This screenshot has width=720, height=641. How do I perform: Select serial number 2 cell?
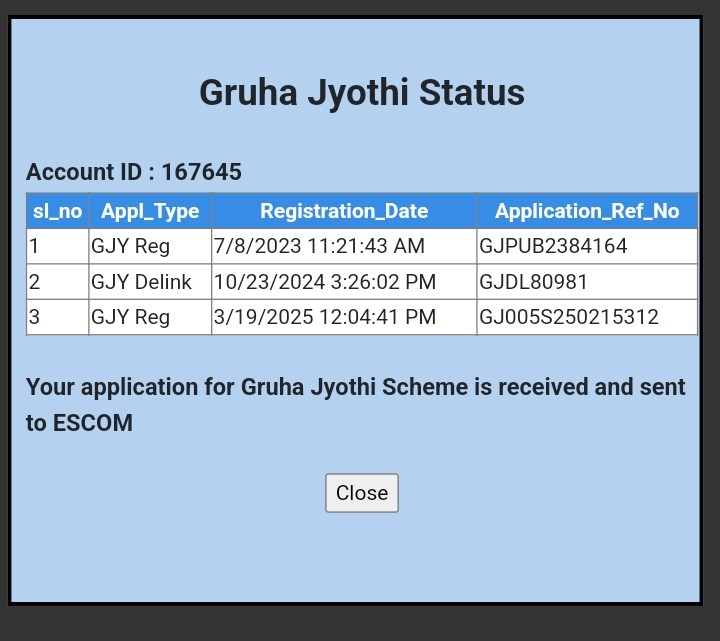coord(57,281)
